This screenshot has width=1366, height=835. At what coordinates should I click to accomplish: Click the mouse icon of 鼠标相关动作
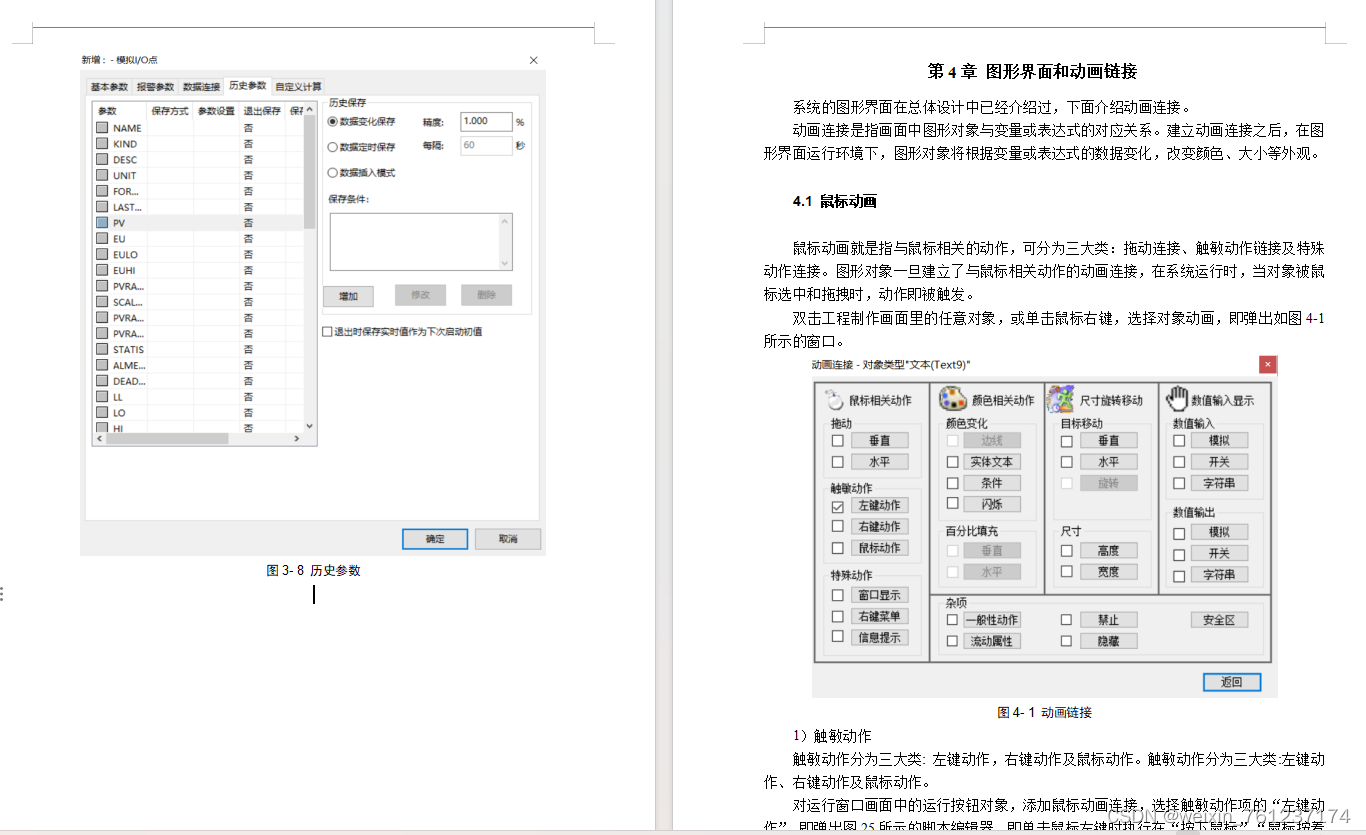[x=835, y=400]
